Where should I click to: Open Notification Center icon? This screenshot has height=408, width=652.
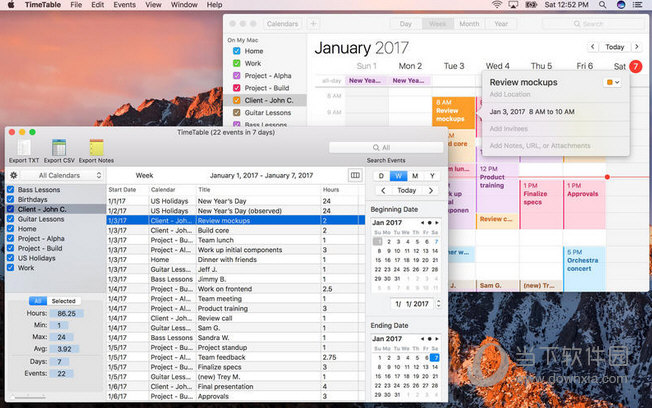tap(637, 5)
